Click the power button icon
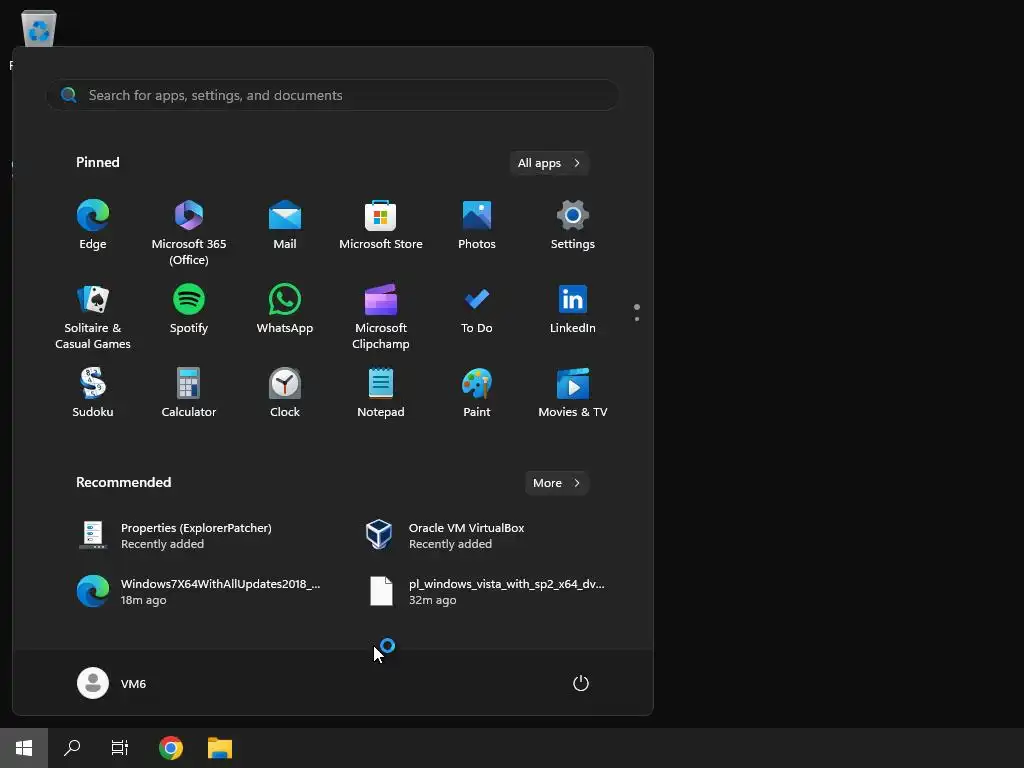 (x=581, y=683)
